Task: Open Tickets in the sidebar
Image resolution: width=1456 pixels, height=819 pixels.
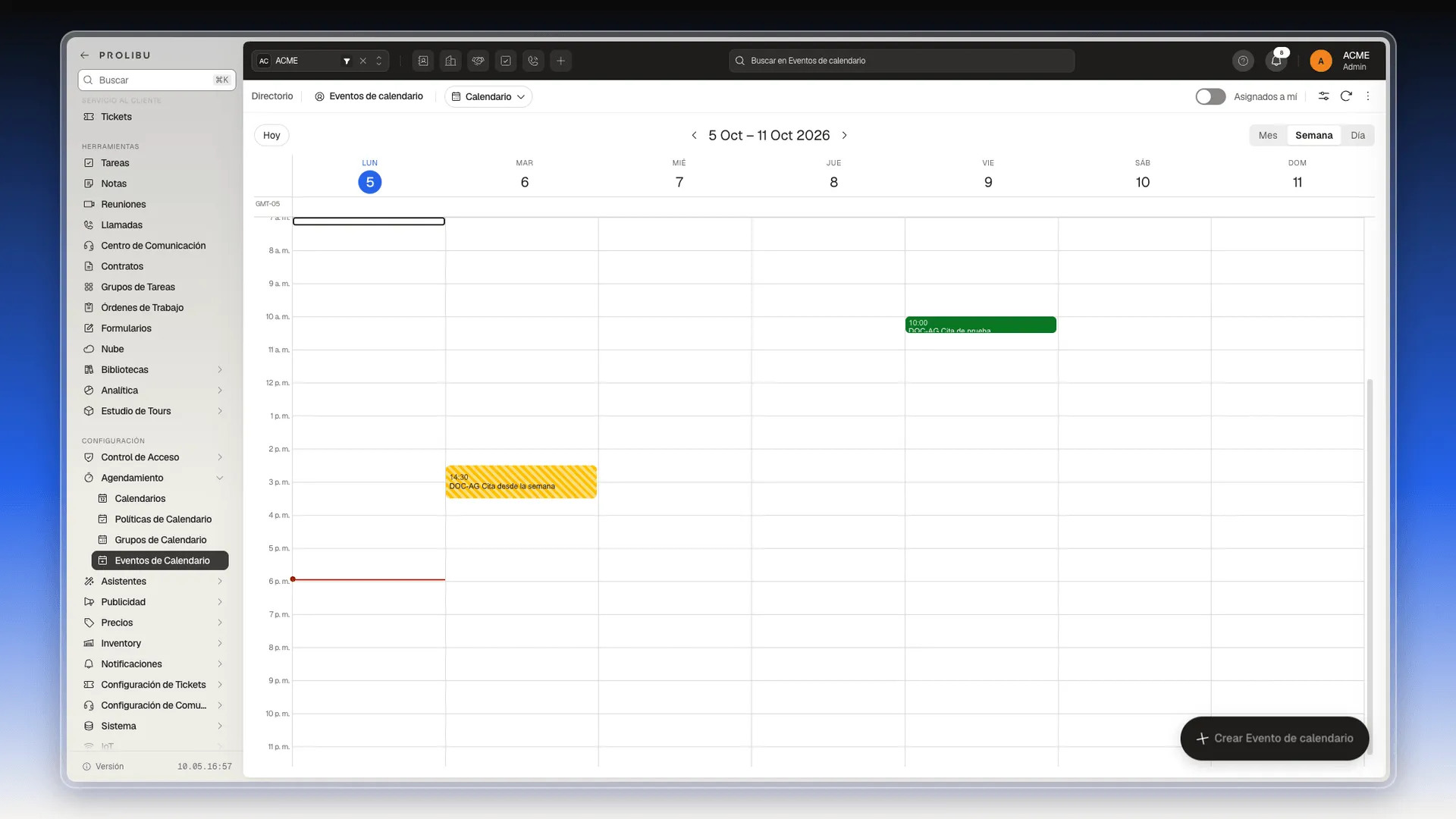Action: (116, 117)
